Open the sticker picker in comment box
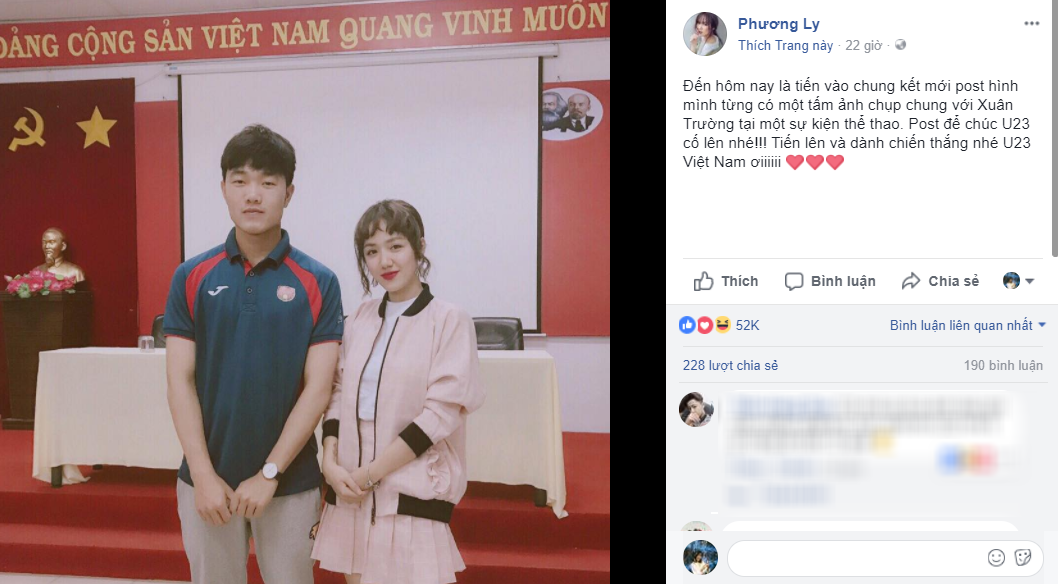This screenshot has width=1058, height=584. [1023, 558]
